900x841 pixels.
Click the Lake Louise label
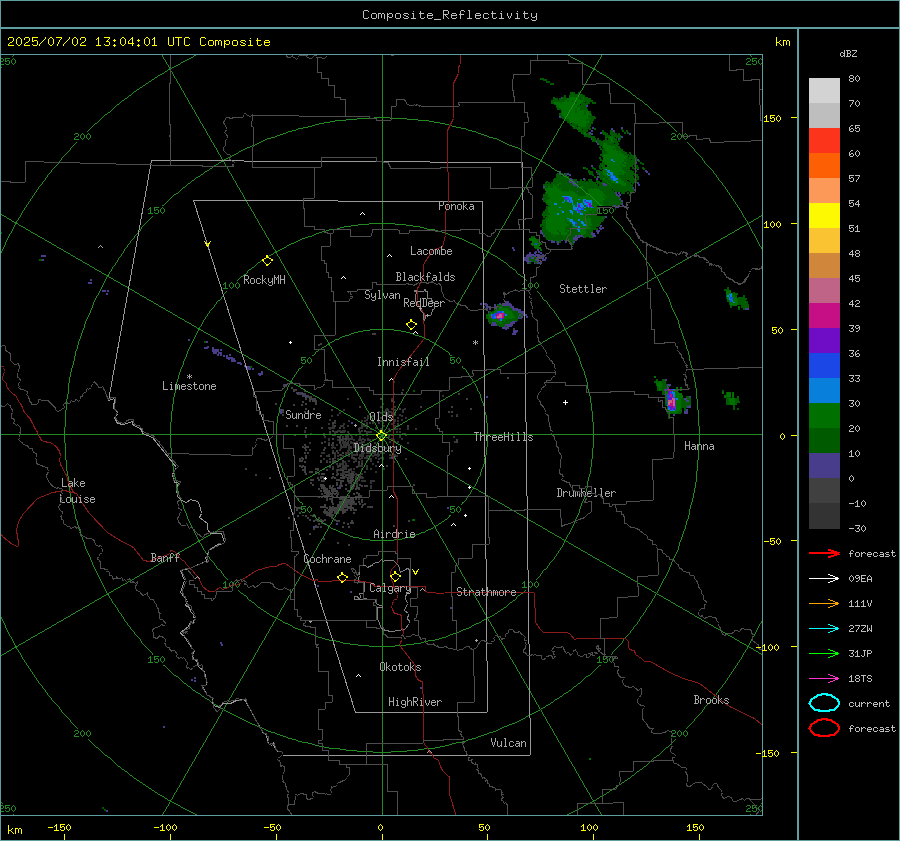click(x=77, y=491)
